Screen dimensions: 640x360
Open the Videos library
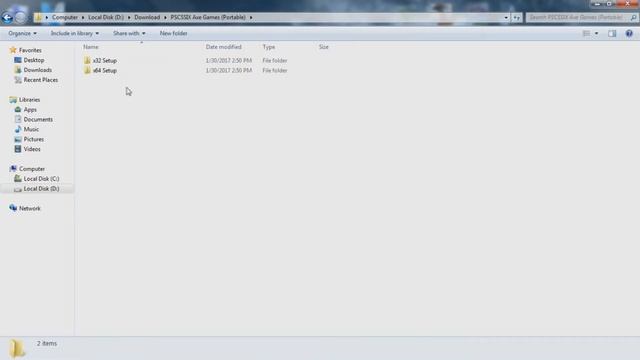(32, 149)
